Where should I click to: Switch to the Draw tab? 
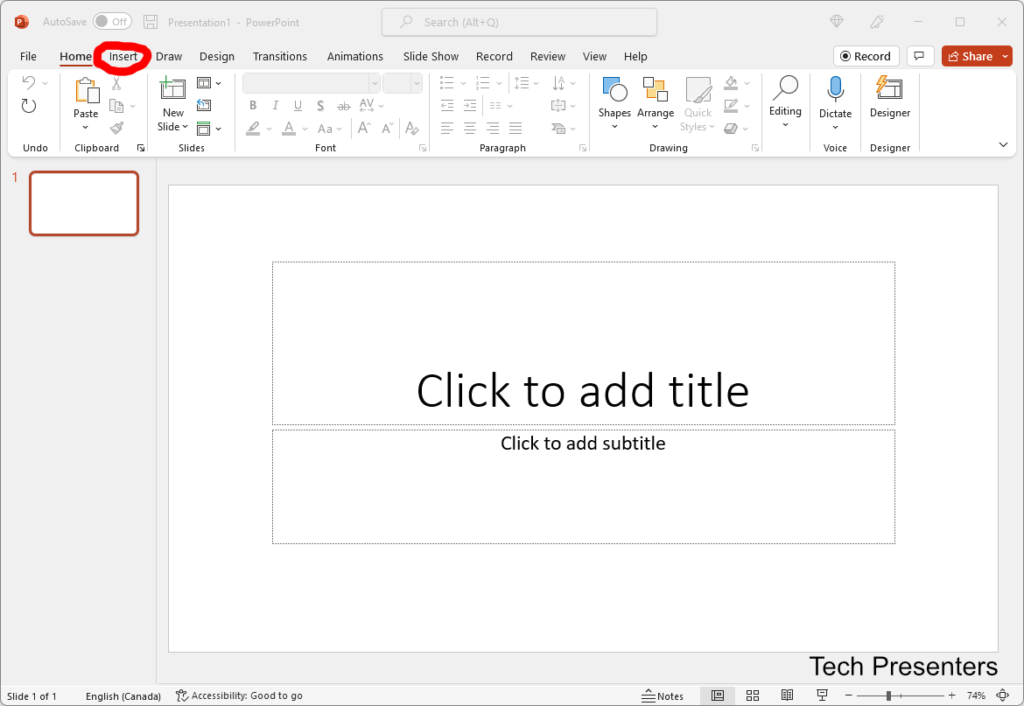[x=168, y=56]
